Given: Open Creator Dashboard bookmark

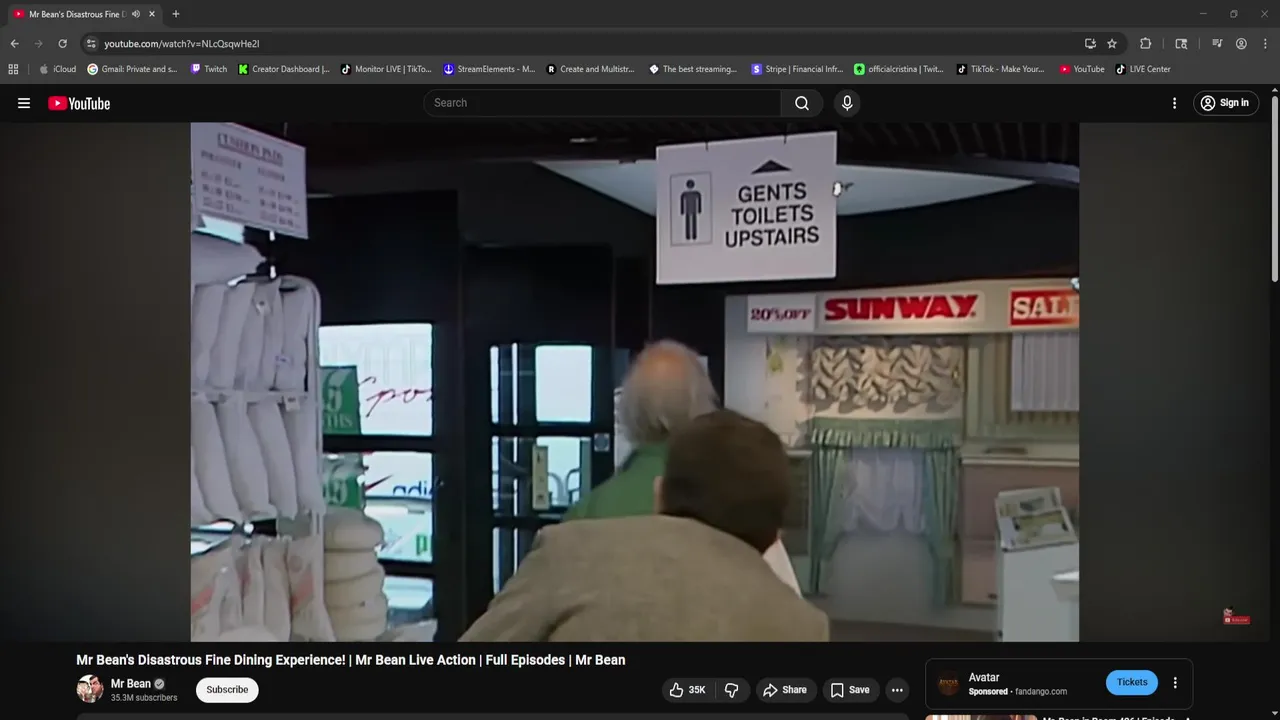Looking at the screenshot, I should pos(284,69).
